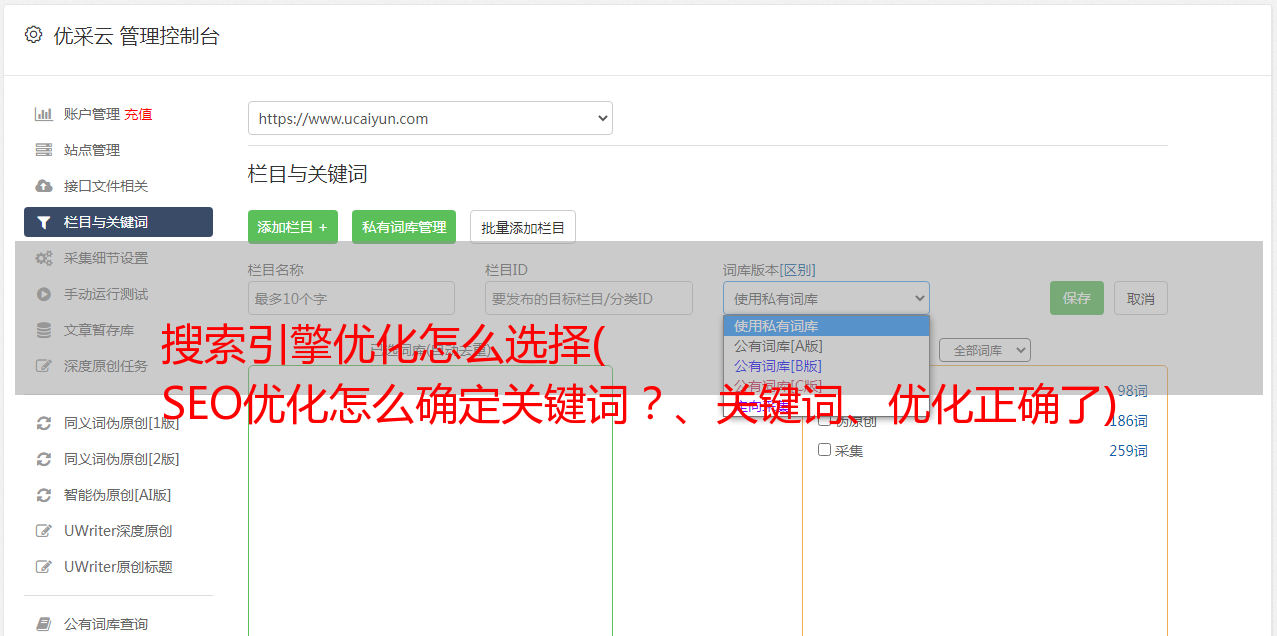Focus the 栏目名称 input field

[351, 298]
